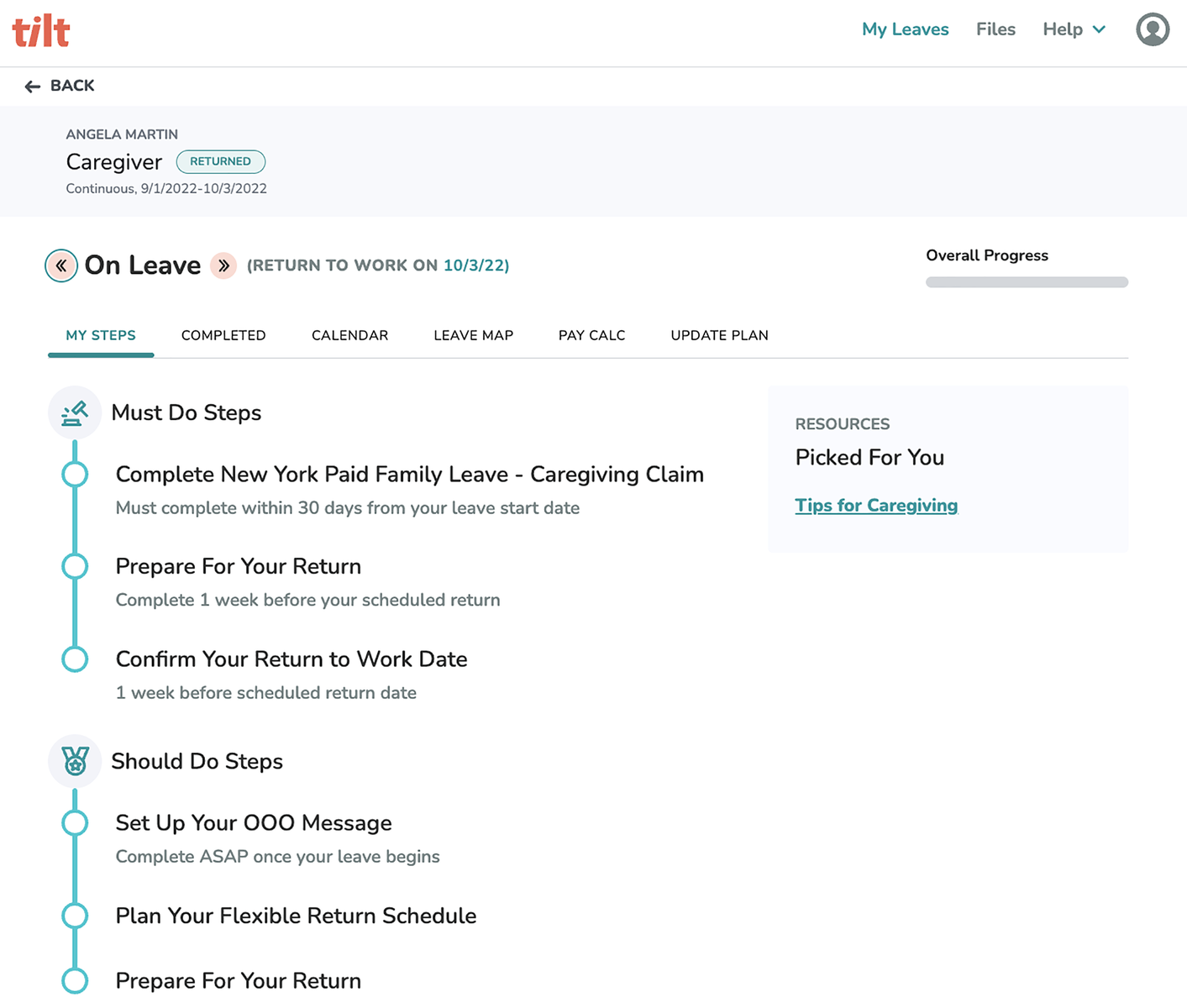Select My Leaves in the top navigation
1187x1008 pixels.
tap(905, 29)
